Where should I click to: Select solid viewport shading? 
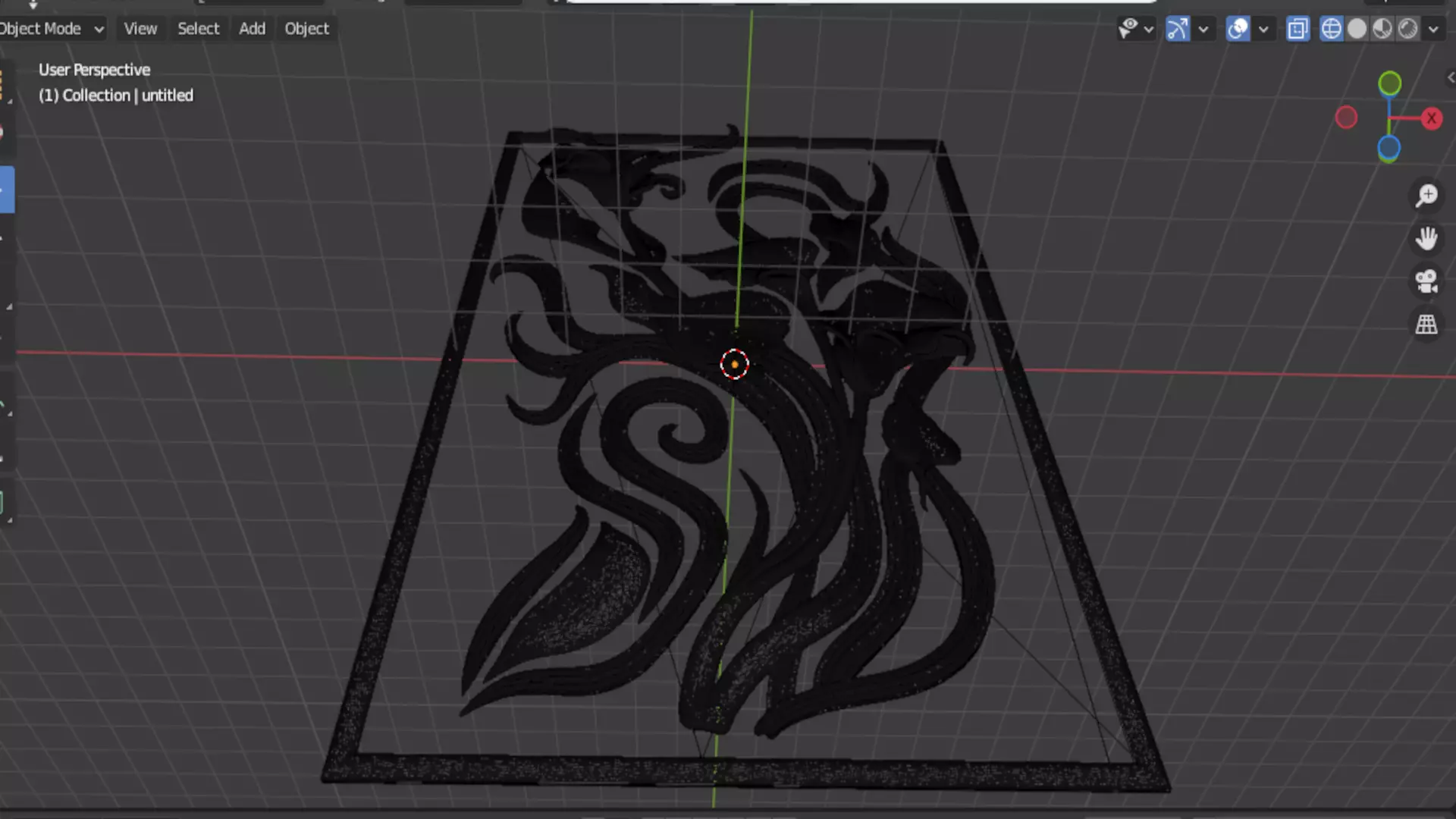click(1357, 29)
